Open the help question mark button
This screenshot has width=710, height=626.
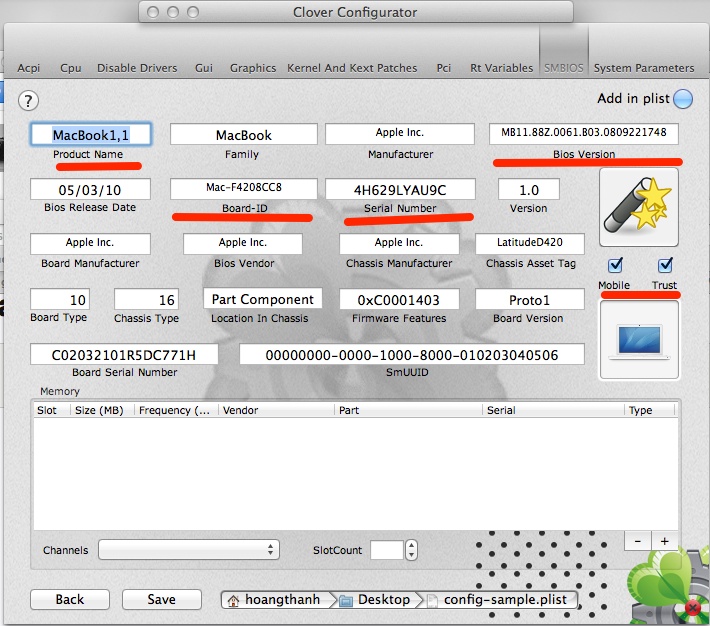[28, 100]
